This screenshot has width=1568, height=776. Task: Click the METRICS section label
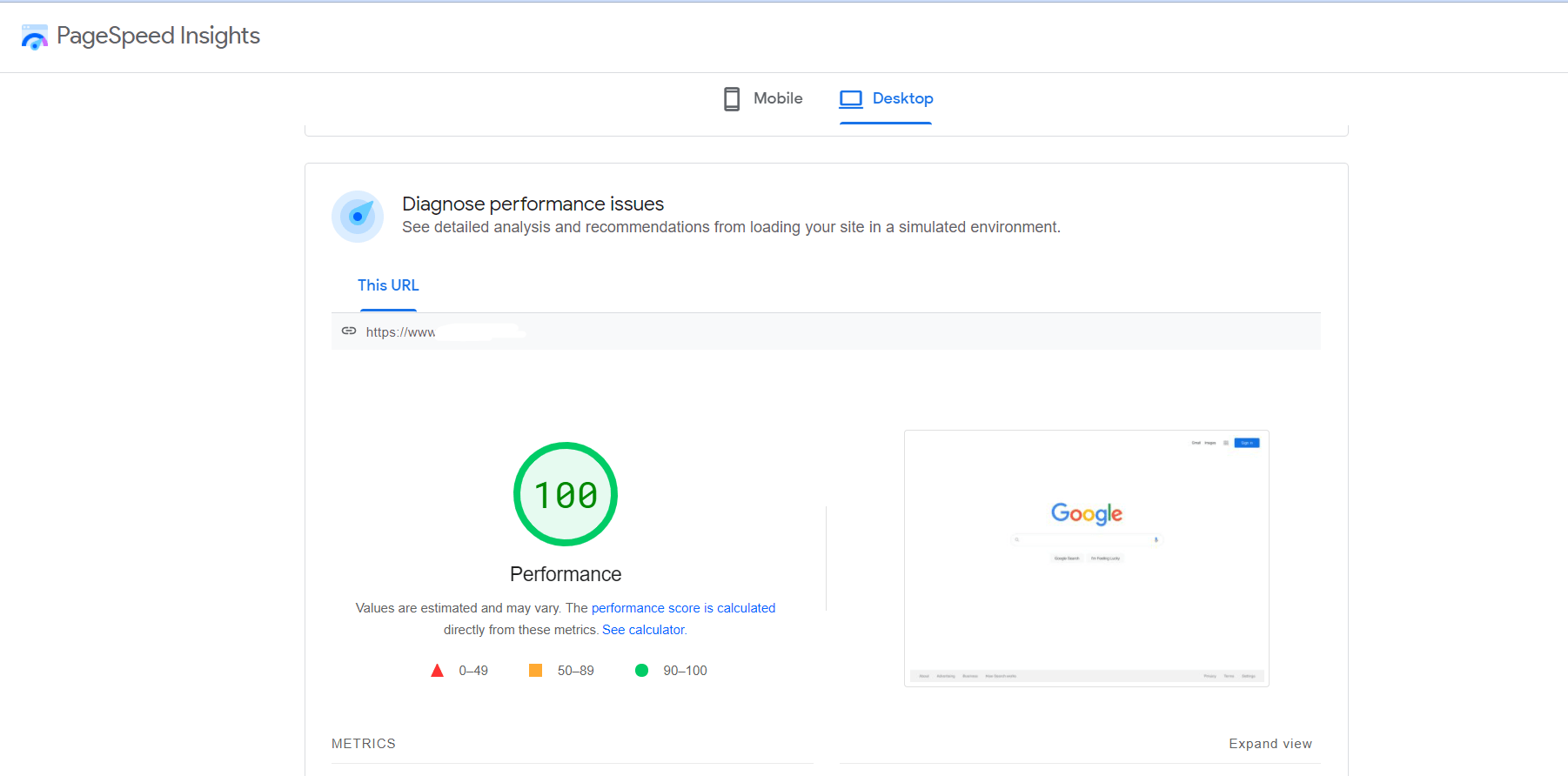pyautogui.click(x=364, y=744)
